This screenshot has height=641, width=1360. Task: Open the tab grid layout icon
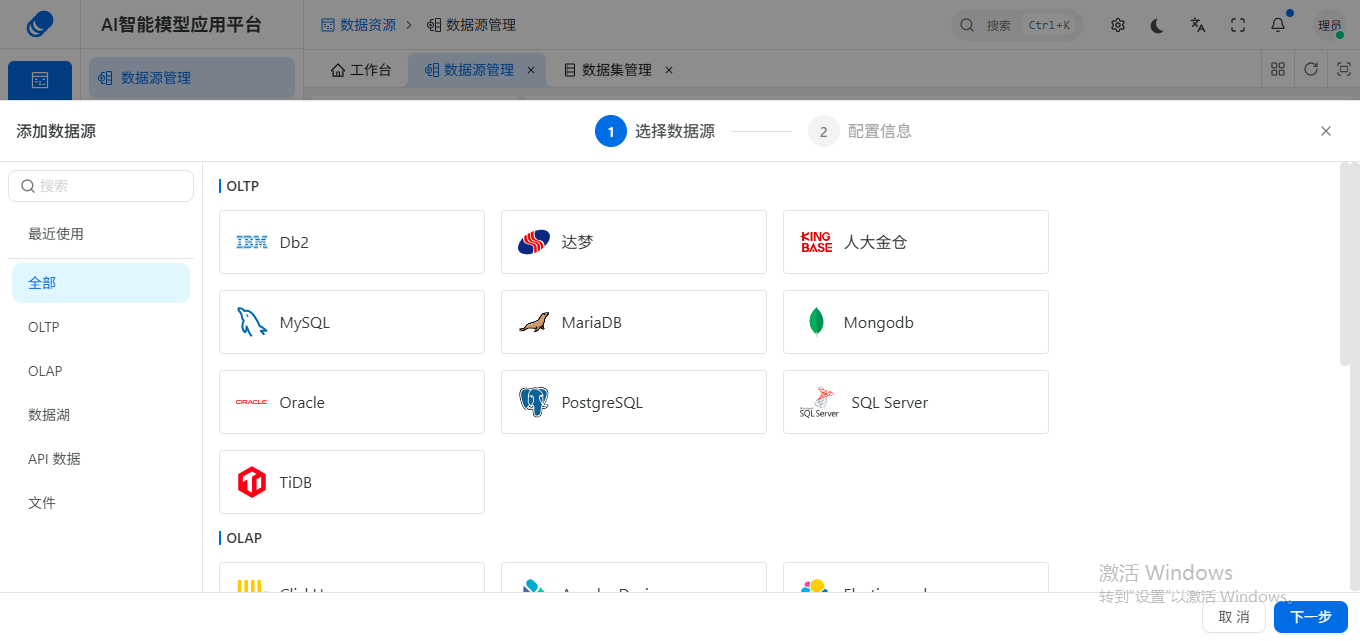[1278, 69]
